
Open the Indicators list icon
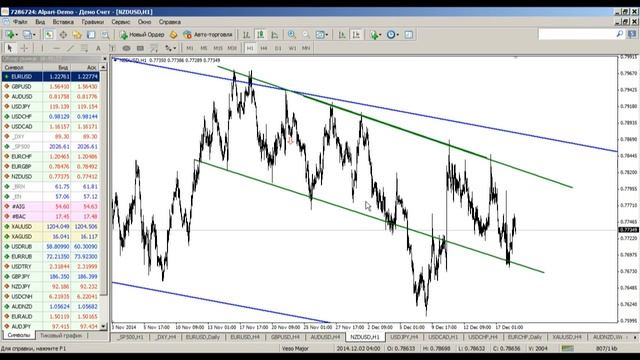tap(373, 35)
